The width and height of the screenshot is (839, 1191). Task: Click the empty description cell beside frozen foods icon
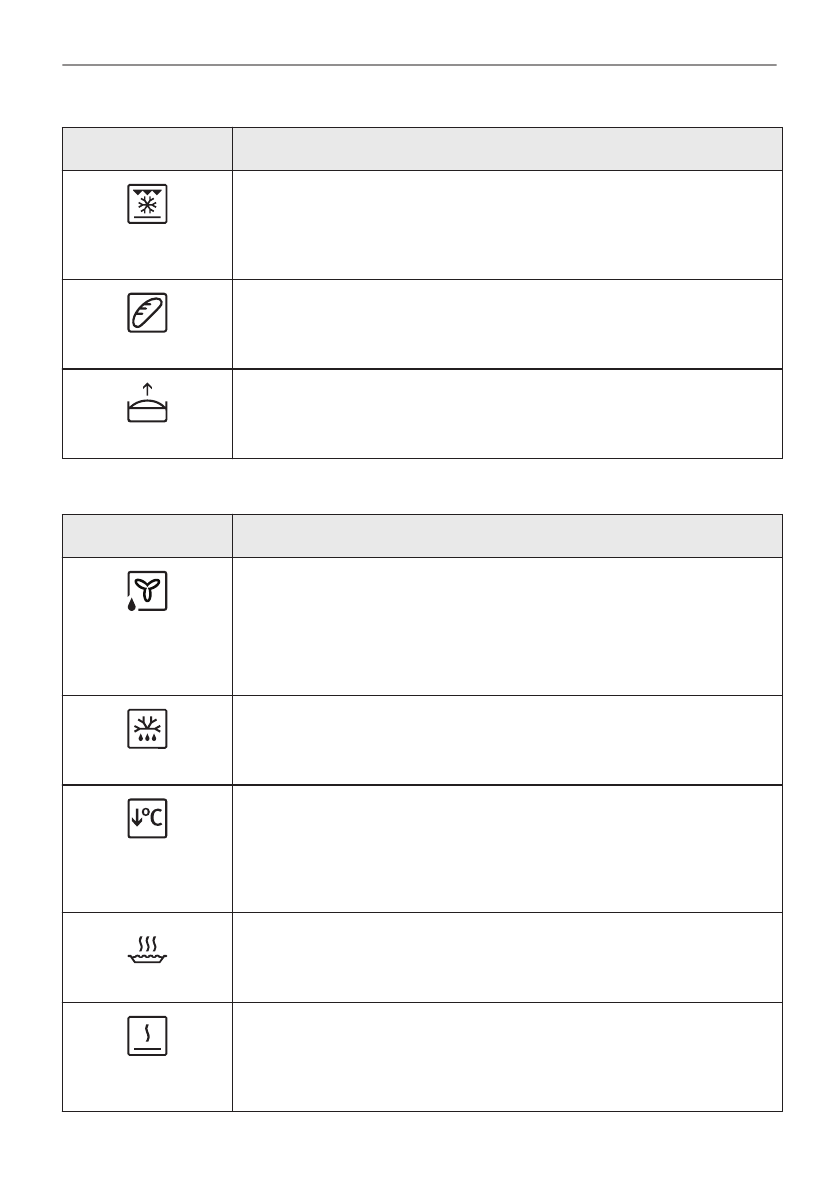(507, 224)
